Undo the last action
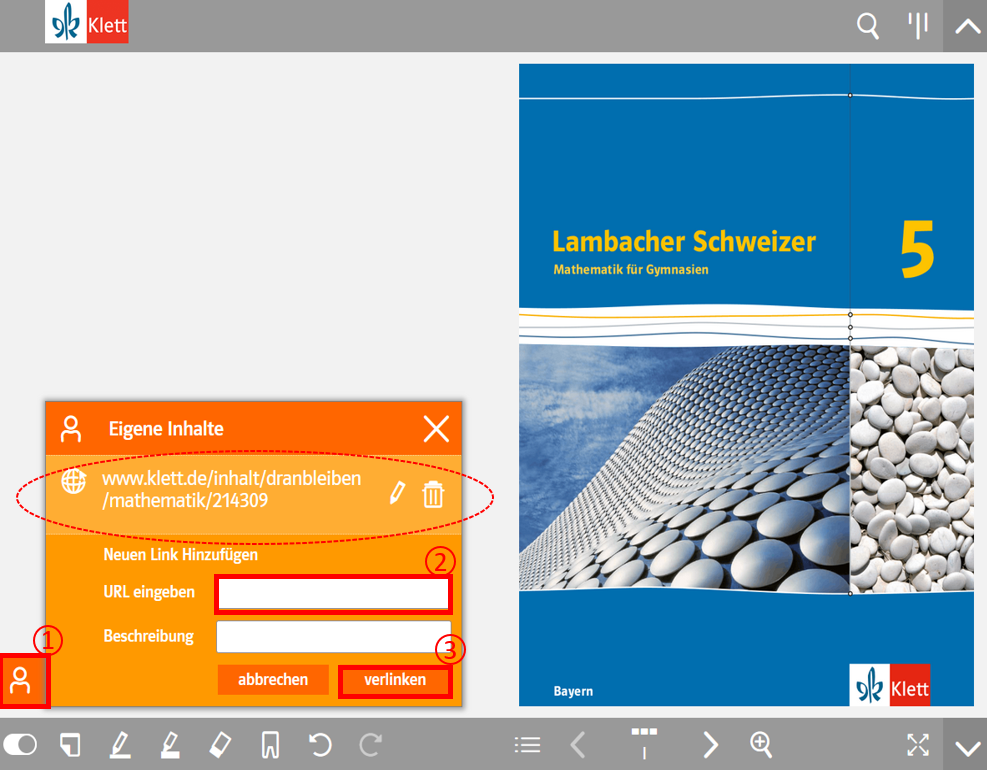Image resolution: width=987 pixels, height=771 pixels. point(320,745)
